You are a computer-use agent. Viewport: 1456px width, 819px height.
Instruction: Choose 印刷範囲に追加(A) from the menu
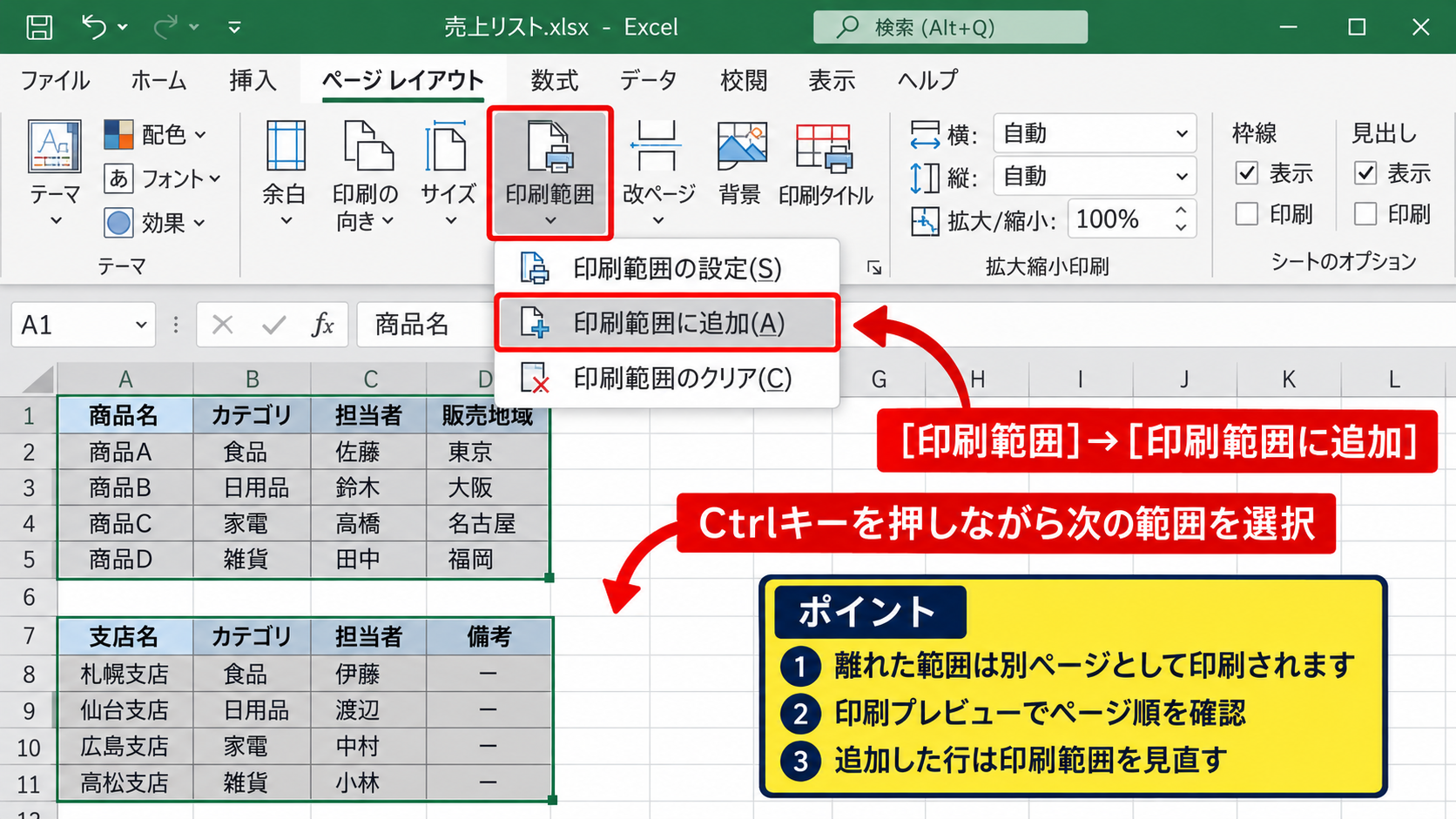tap(667, 323)
